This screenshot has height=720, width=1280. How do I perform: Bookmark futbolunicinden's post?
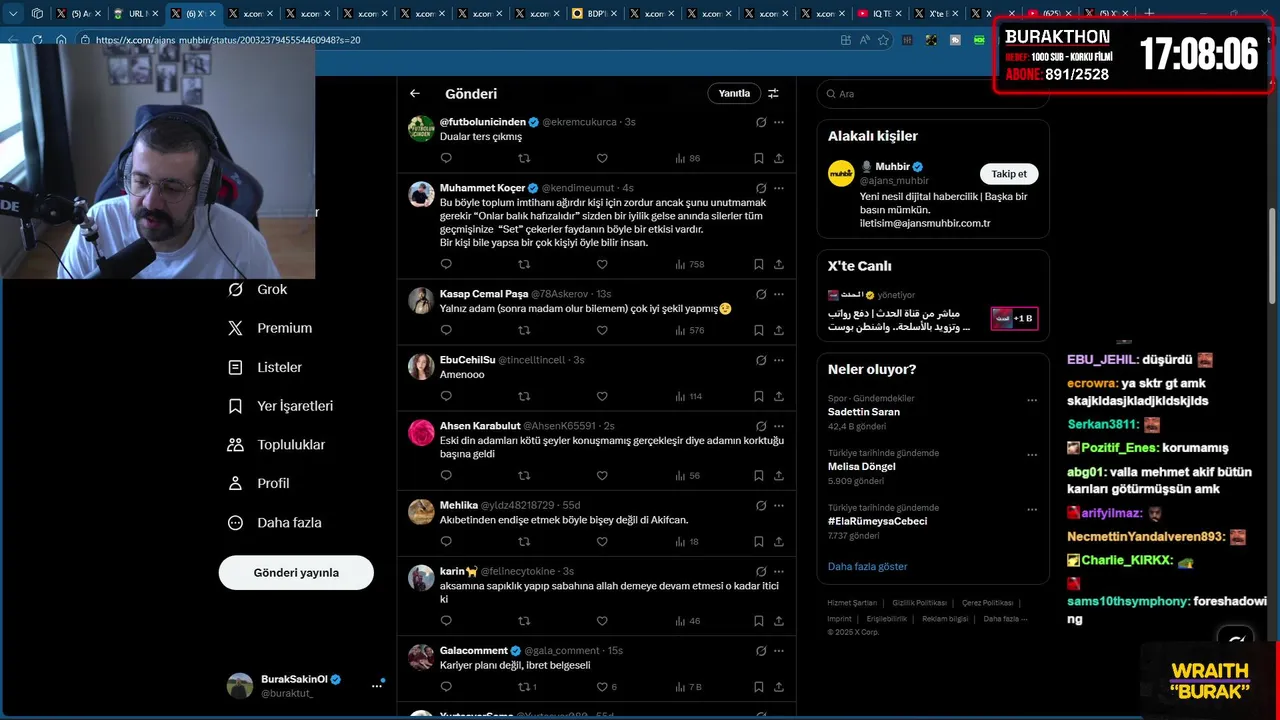click(x=759, y=158)
